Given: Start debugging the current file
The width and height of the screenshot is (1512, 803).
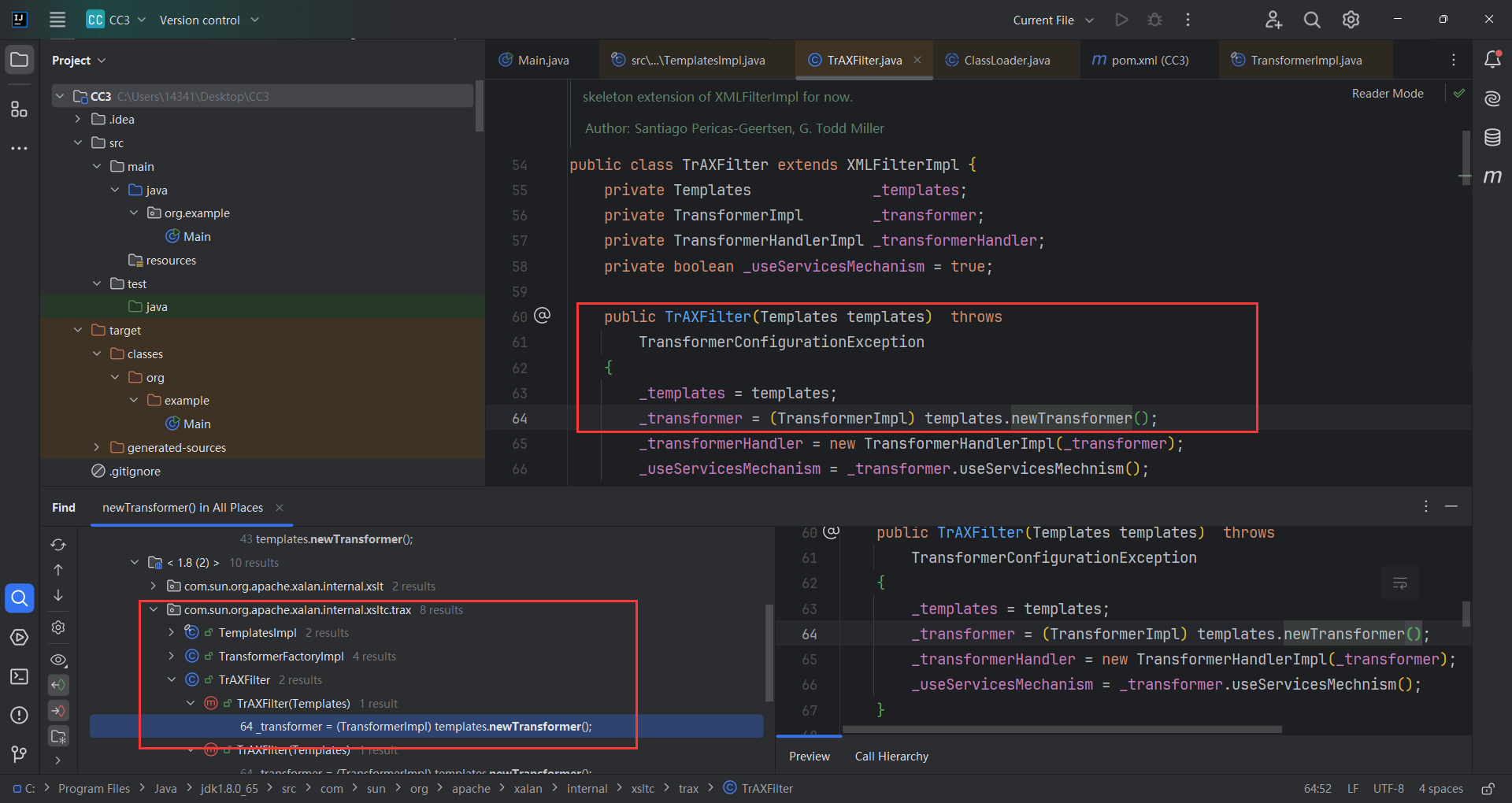Looking at the screenshot, I should pyautogui.click(x=1154, y=20).
